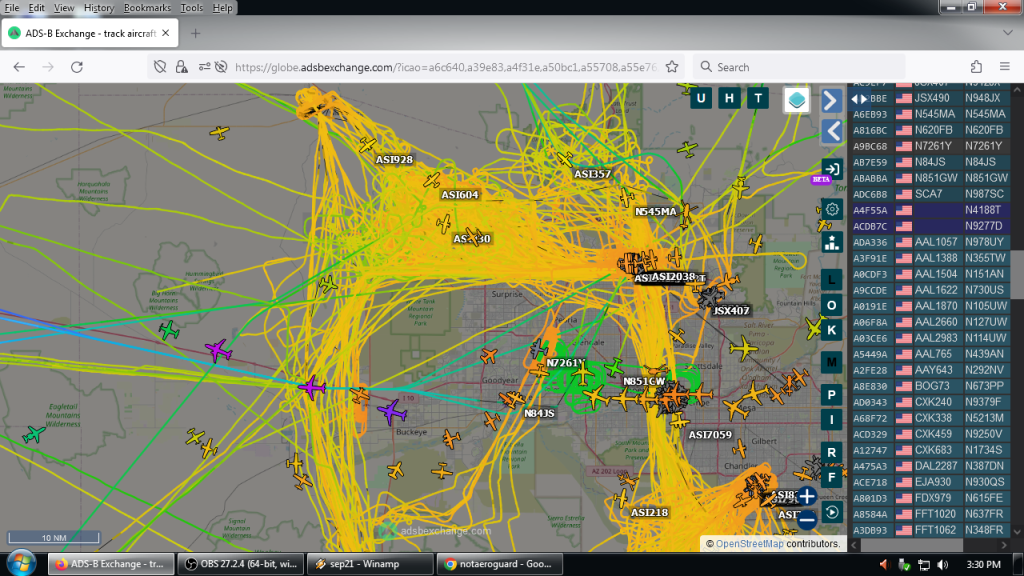
Task: Select the ASI7059 aircraft label
Action: pyautogui.click(x=711, y=435)
